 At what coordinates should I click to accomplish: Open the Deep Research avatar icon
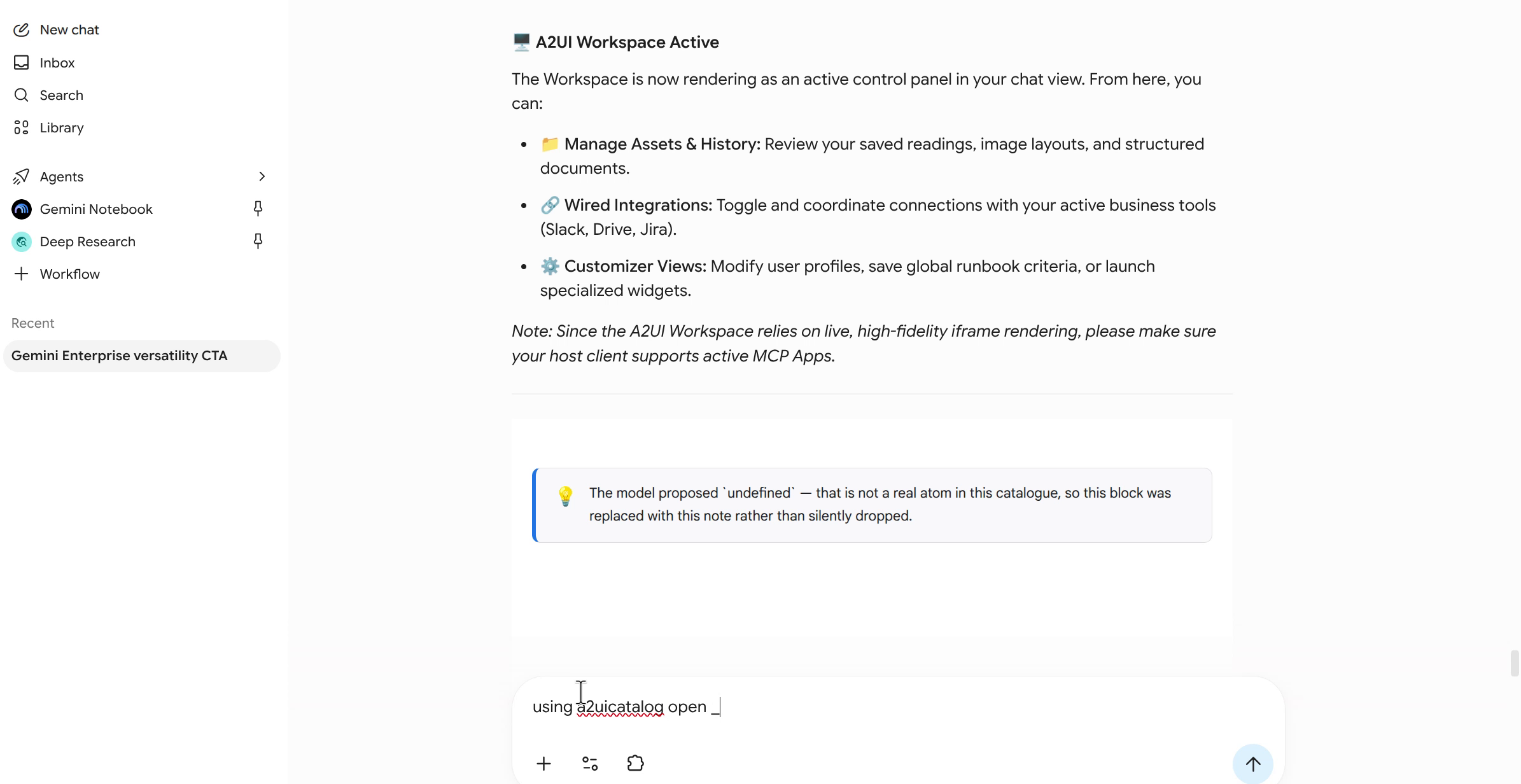click(22, 241)
